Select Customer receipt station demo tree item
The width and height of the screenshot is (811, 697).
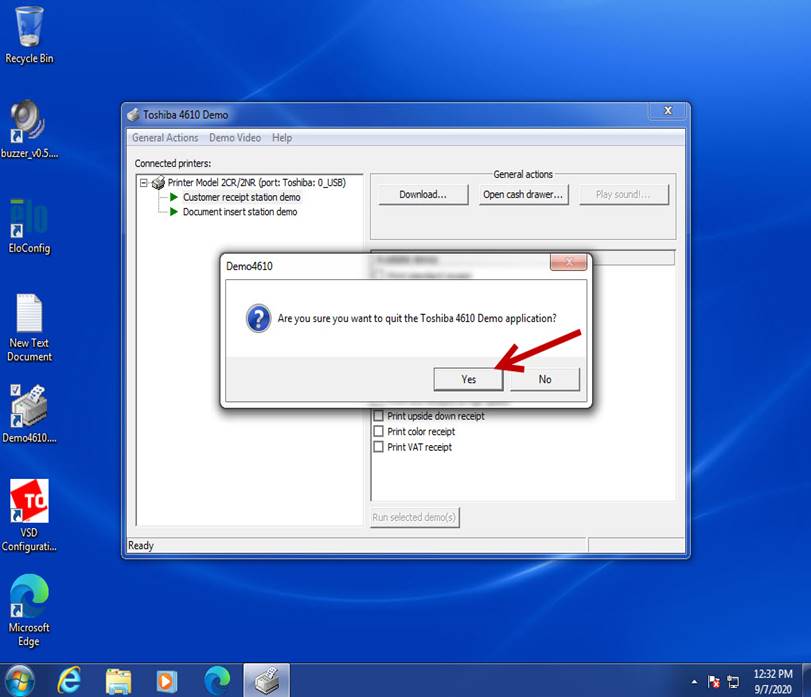(241, 198)
